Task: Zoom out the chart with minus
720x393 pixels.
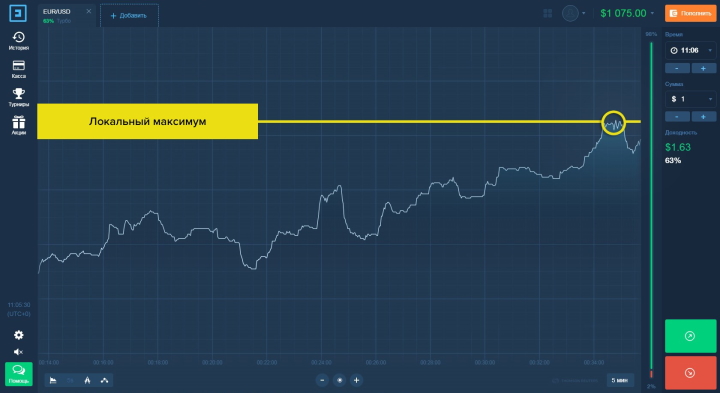Action: coord(322,380)
